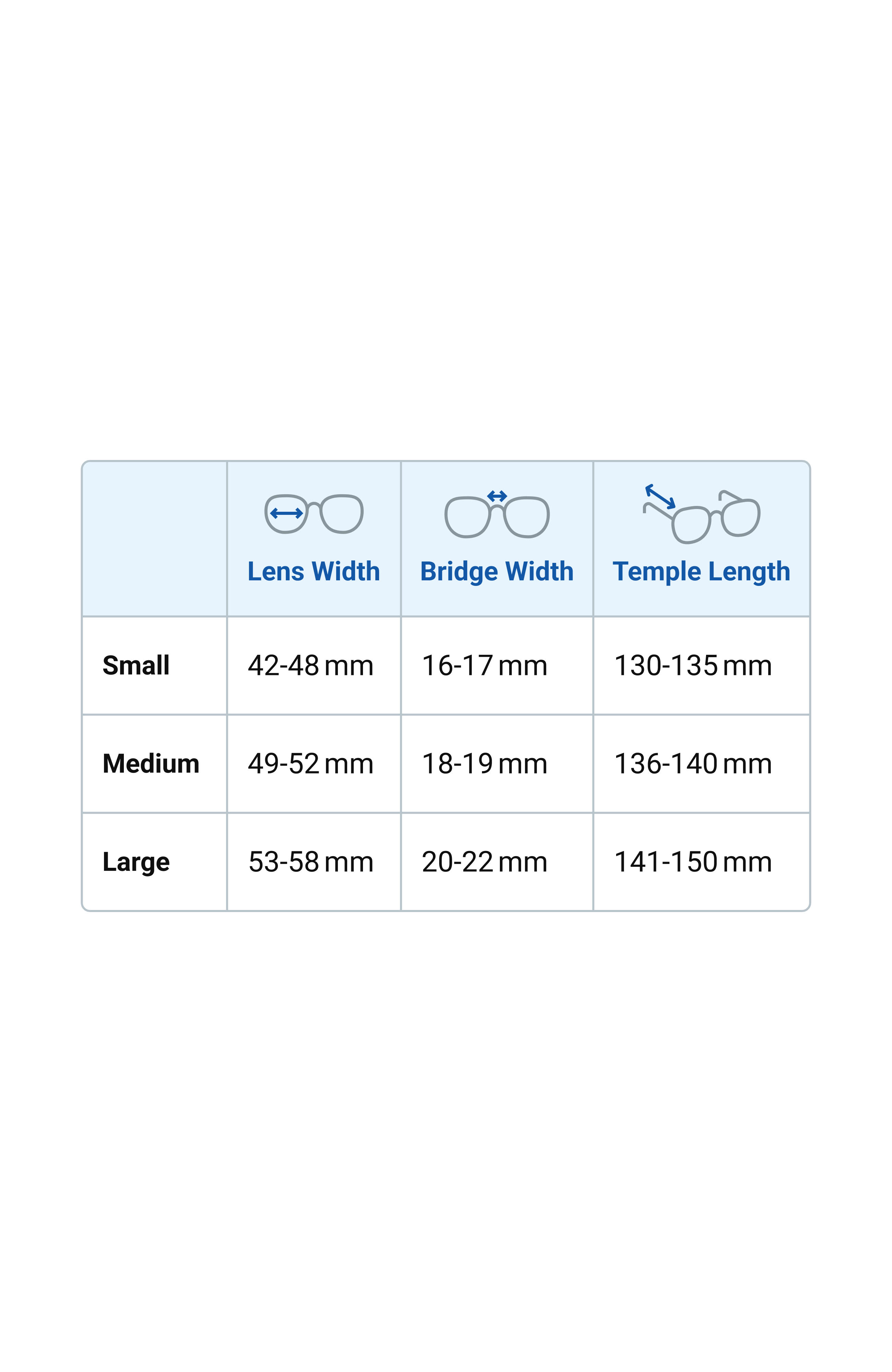The image size is (892, 1372).
Task: Click the diagonal temple length arrow
Action: coord(660,496)
